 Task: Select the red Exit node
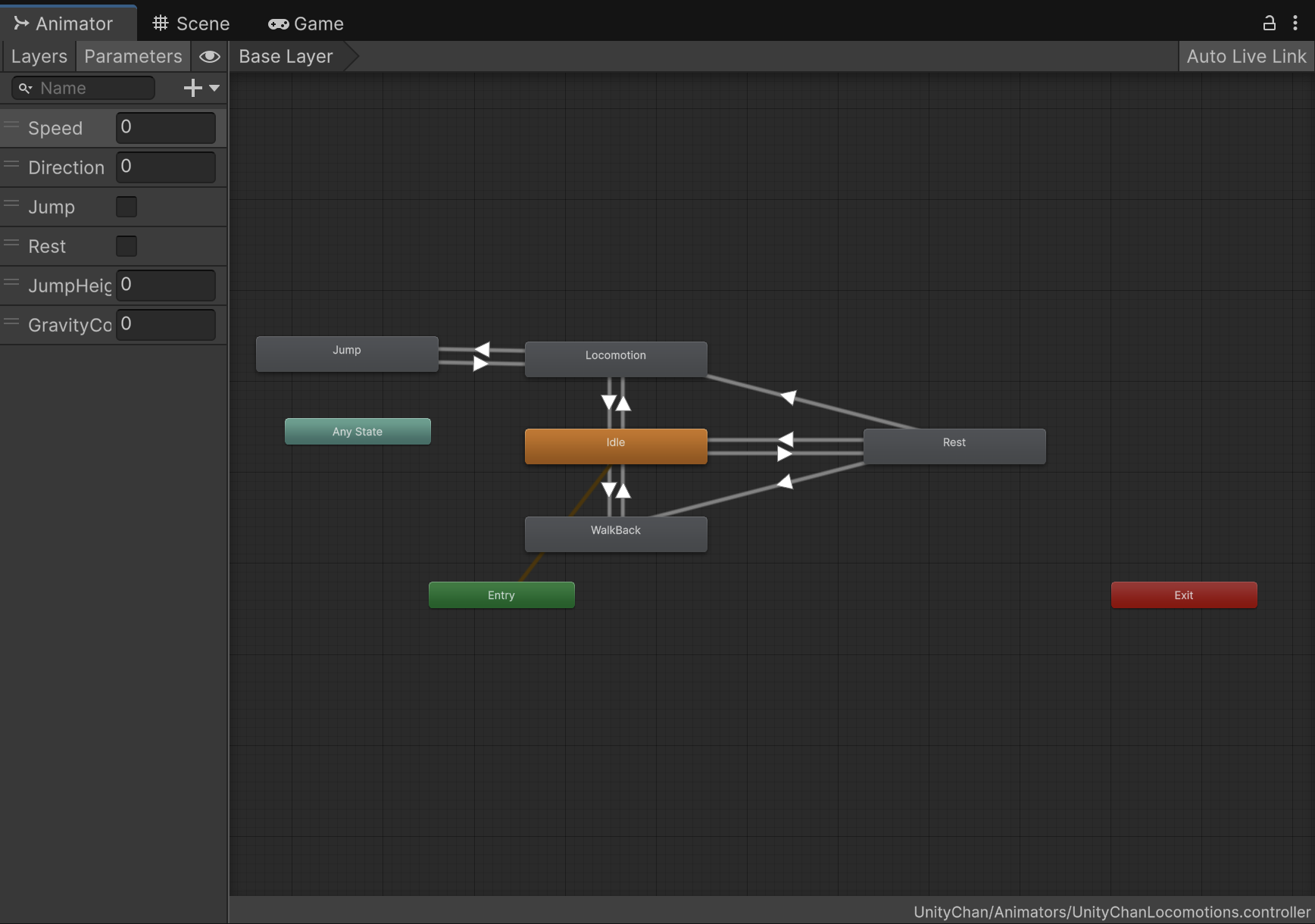click(1183, 595)
